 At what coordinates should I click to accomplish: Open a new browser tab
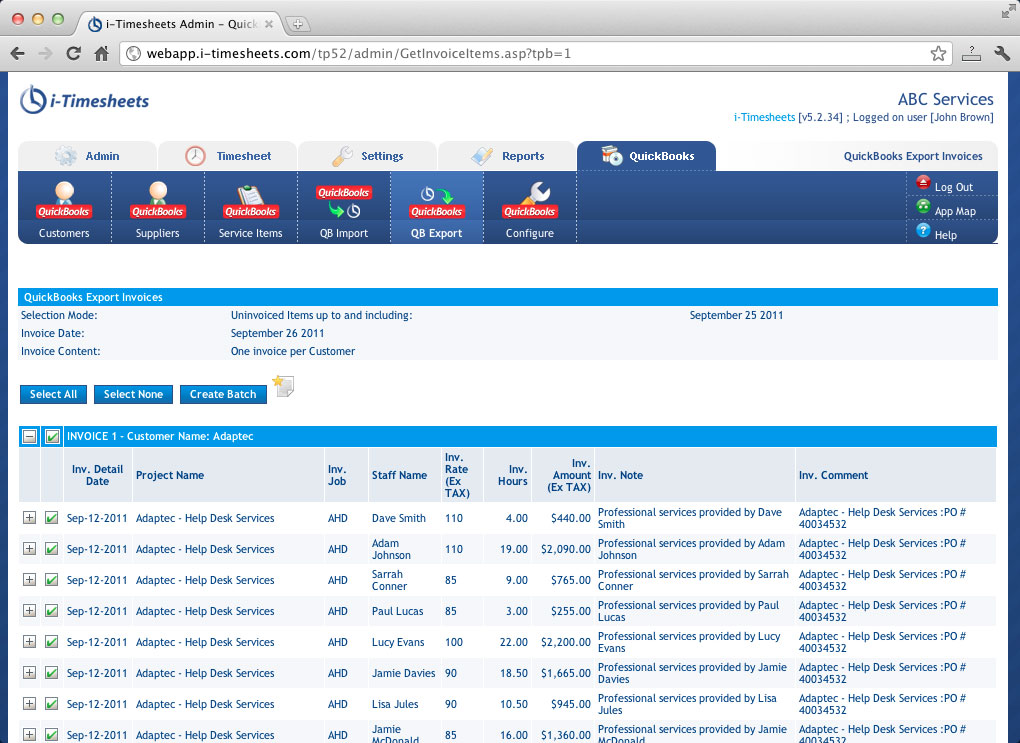297,24
